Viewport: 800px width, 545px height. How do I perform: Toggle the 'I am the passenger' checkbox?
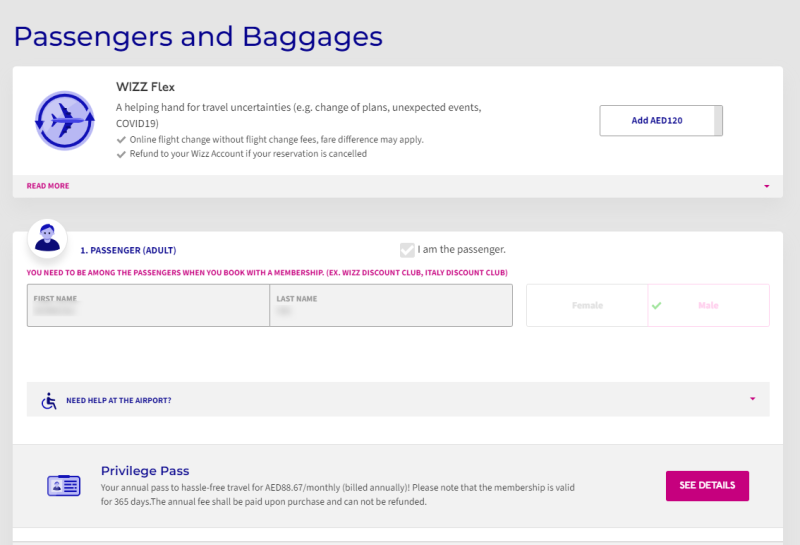point(407,250)
